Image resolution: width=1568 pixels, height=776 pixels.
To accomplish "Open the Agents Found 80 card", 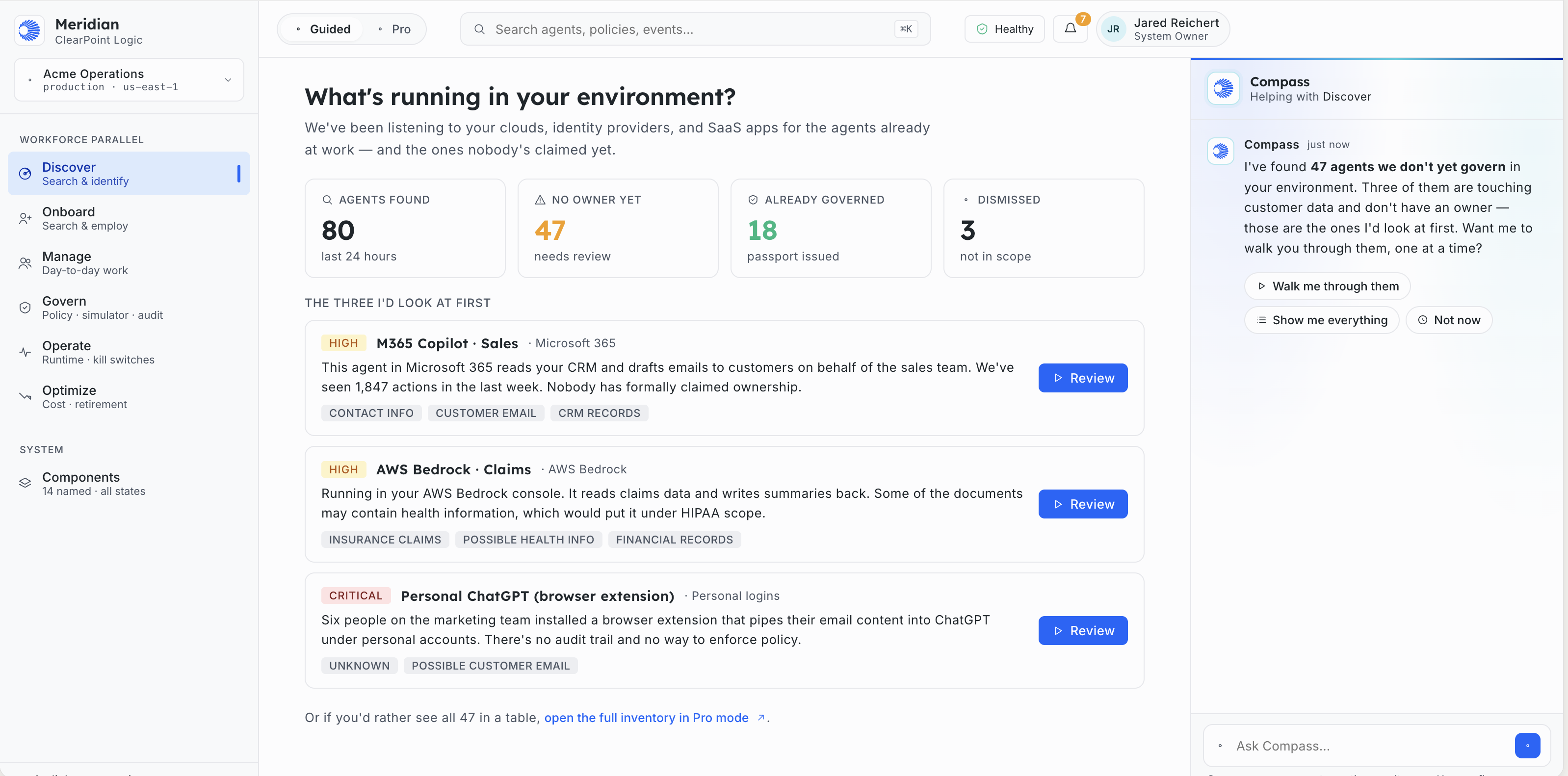I will point(405,228).
